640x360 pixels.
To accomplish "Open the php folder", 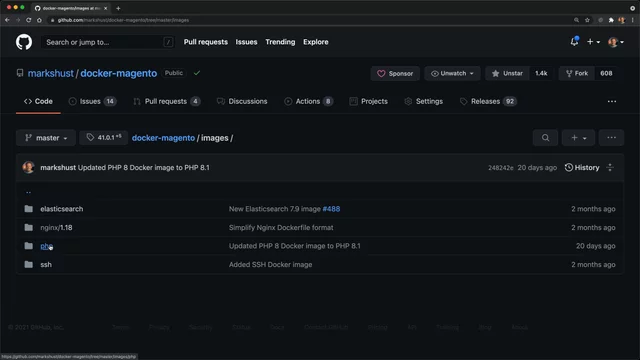I will click(46, 246).
